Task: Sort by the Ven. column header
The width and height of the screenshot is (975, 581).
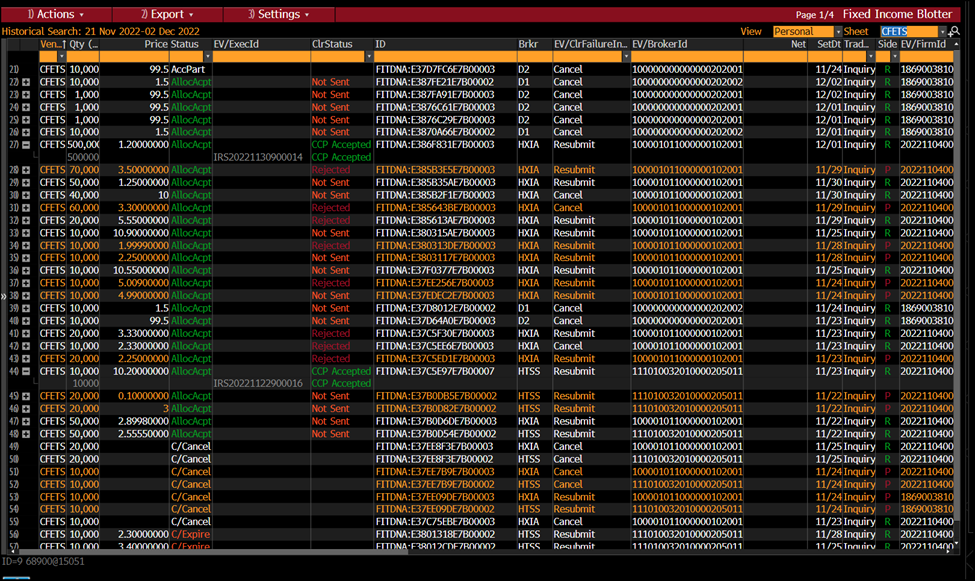Action: (x=53, y=44)
